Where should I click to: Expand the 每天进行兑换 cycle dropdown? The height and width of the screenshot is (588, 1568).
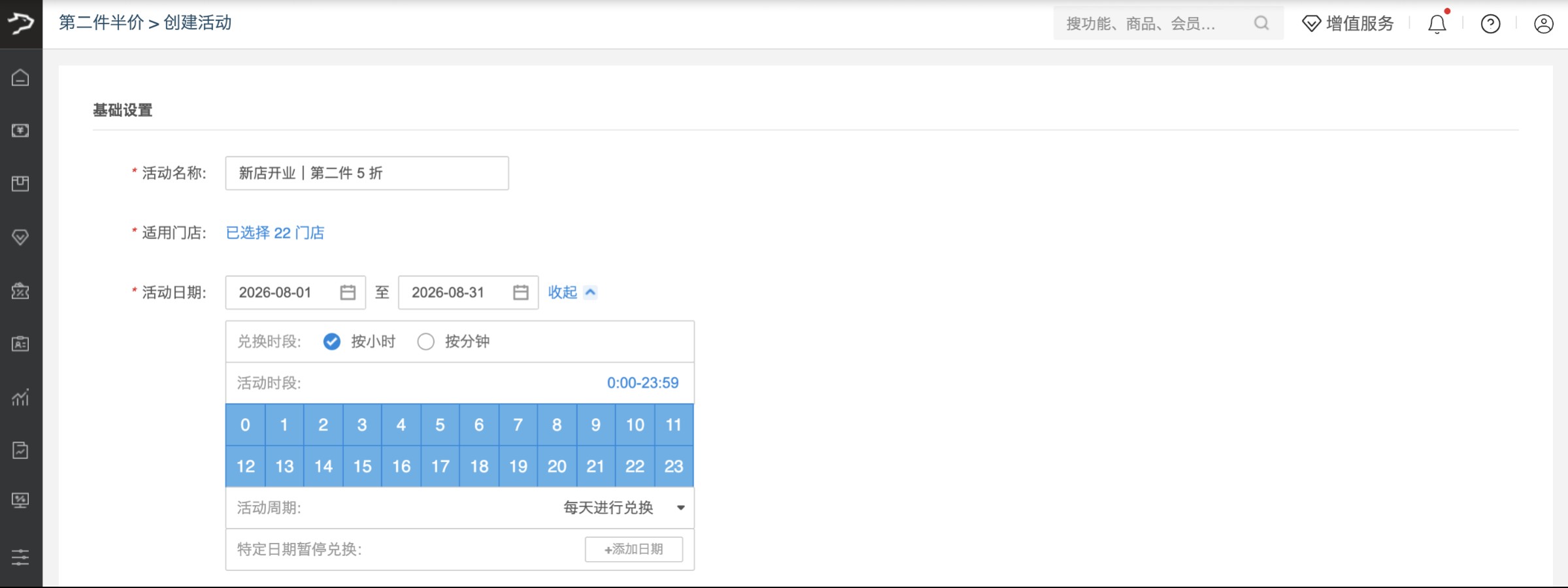[624, 508]
